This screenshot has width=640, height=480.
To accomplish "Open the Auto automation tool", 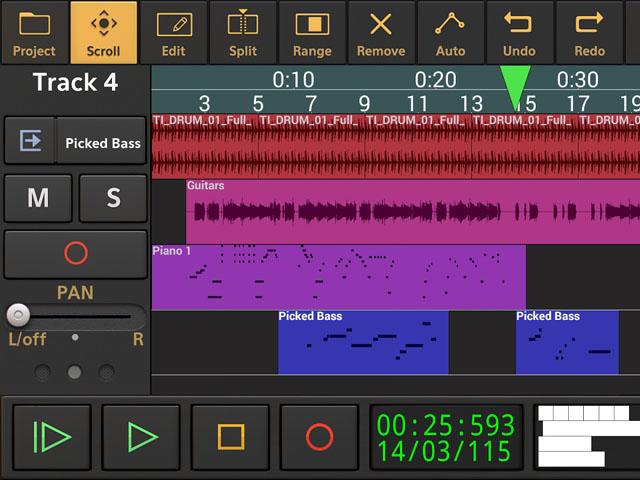I will 451,33.
